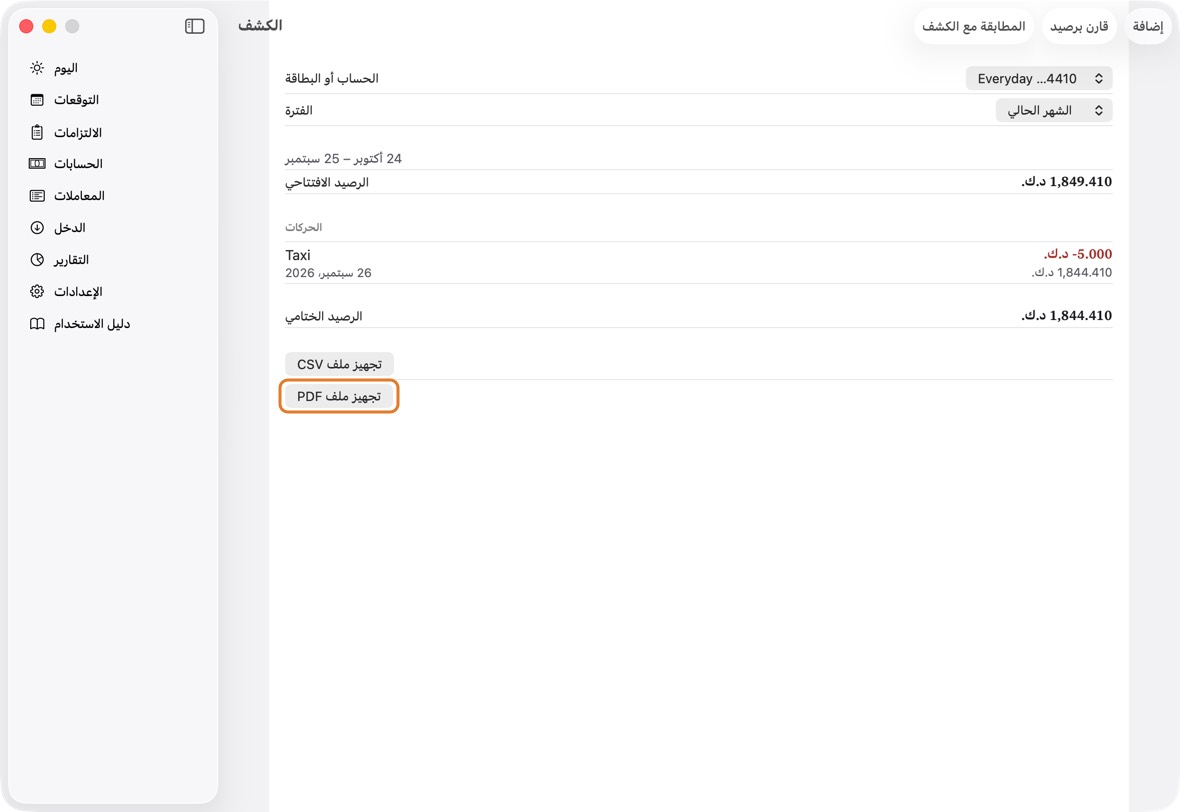This screenshot has width=1180, height=812.
Task: Click the opening balance 1,849.410 value
Action: pyautogui.click(x=1066, y=181)
